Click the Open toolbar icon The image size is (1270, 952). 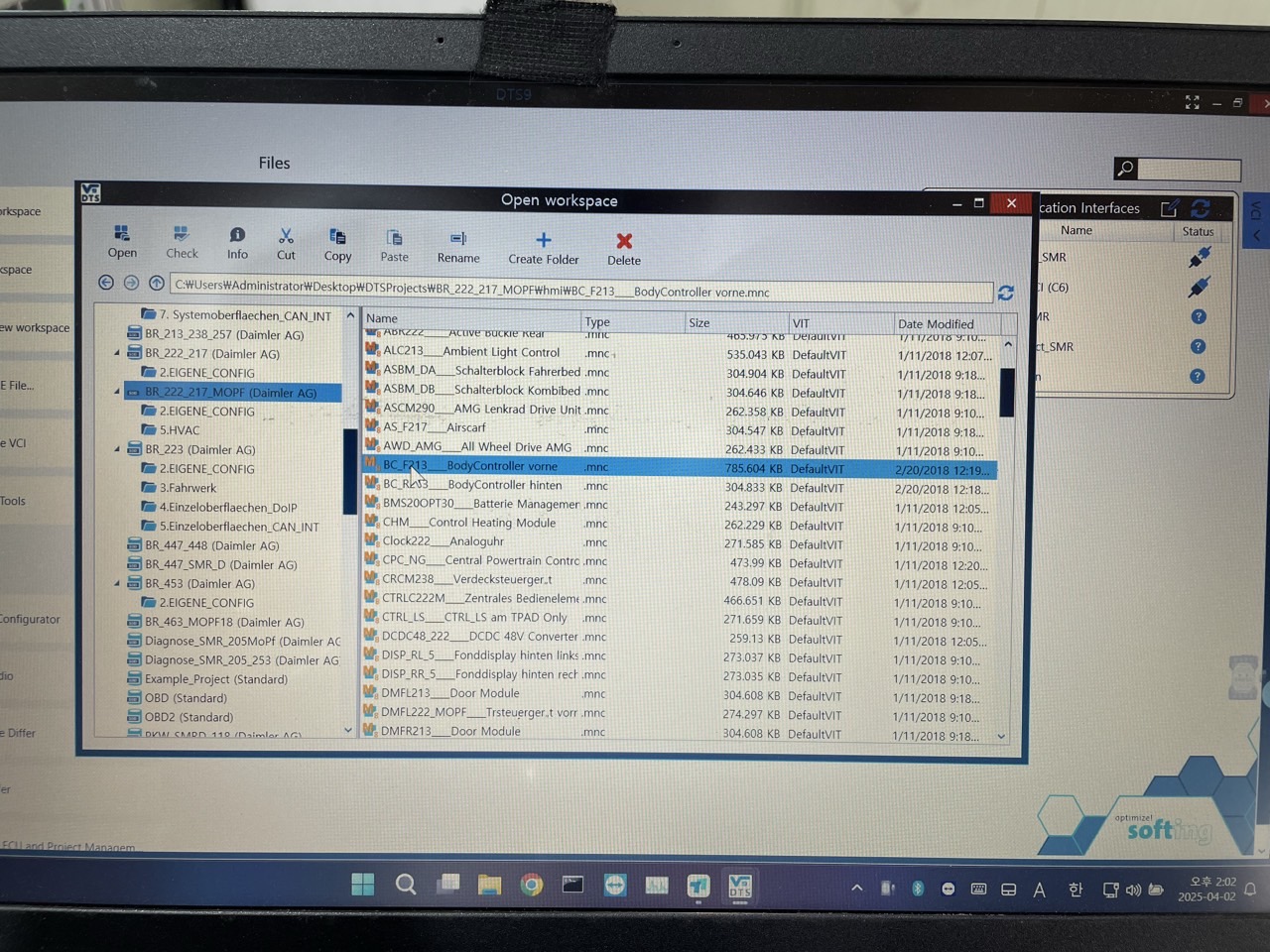pos(122,241)
